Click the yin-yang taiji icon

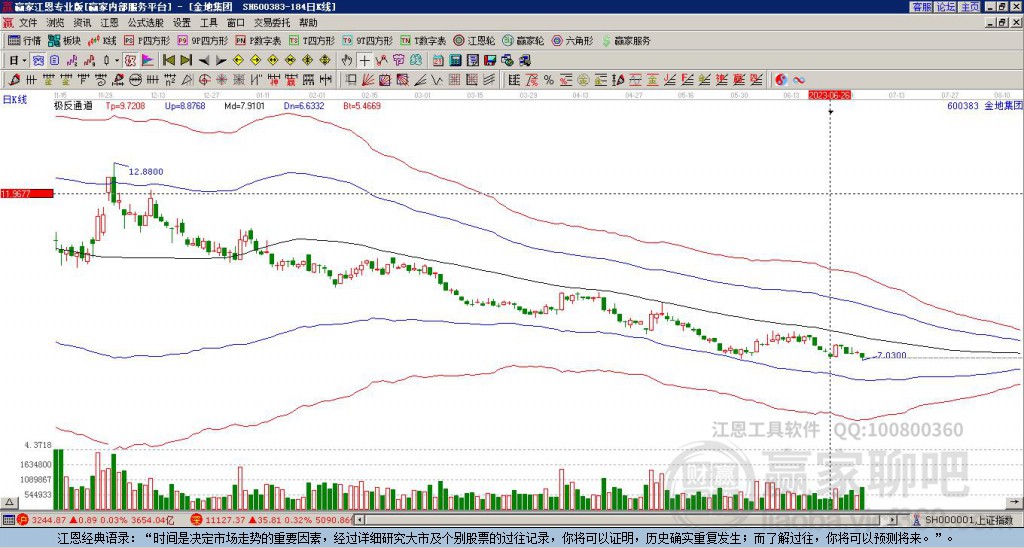(x=781, y=80)
